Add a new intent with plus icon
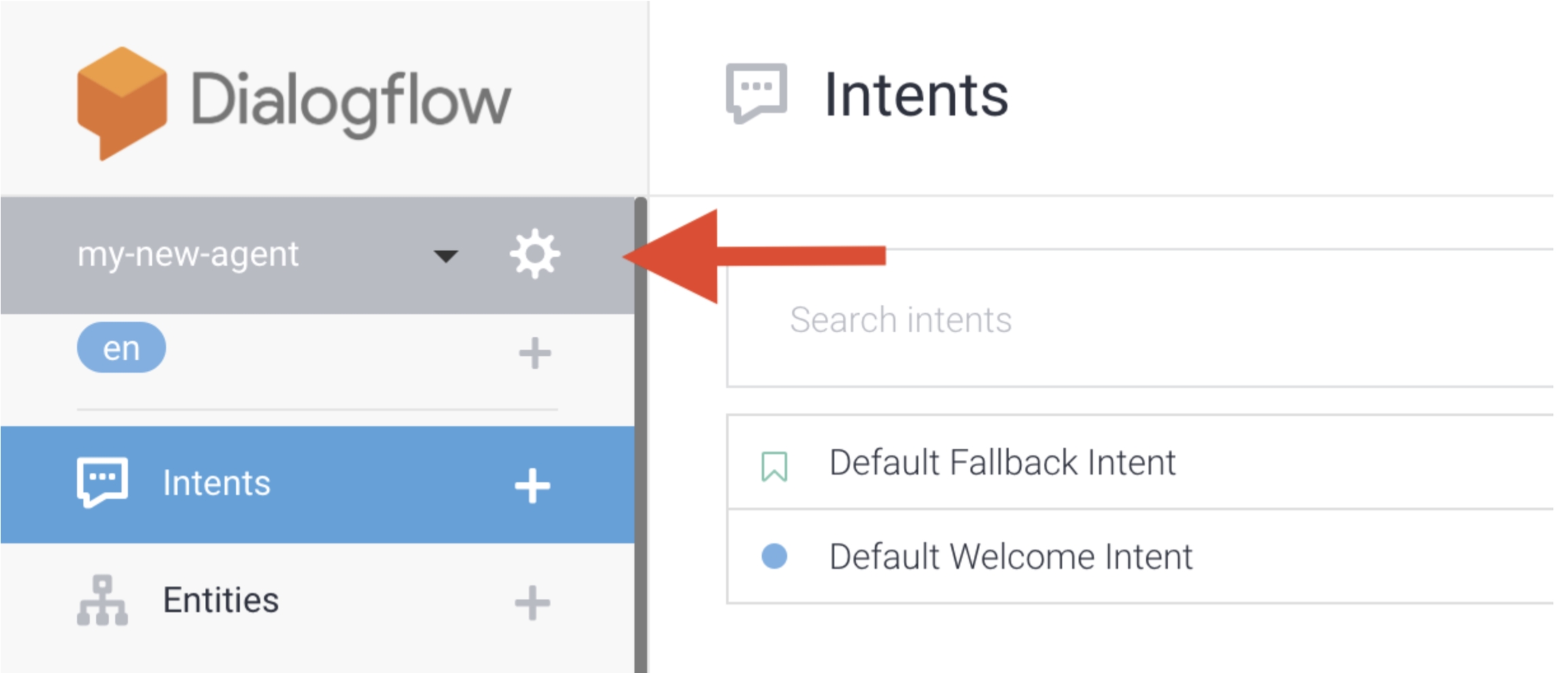This screenshot has height=673, width=1568. (532, 485)
